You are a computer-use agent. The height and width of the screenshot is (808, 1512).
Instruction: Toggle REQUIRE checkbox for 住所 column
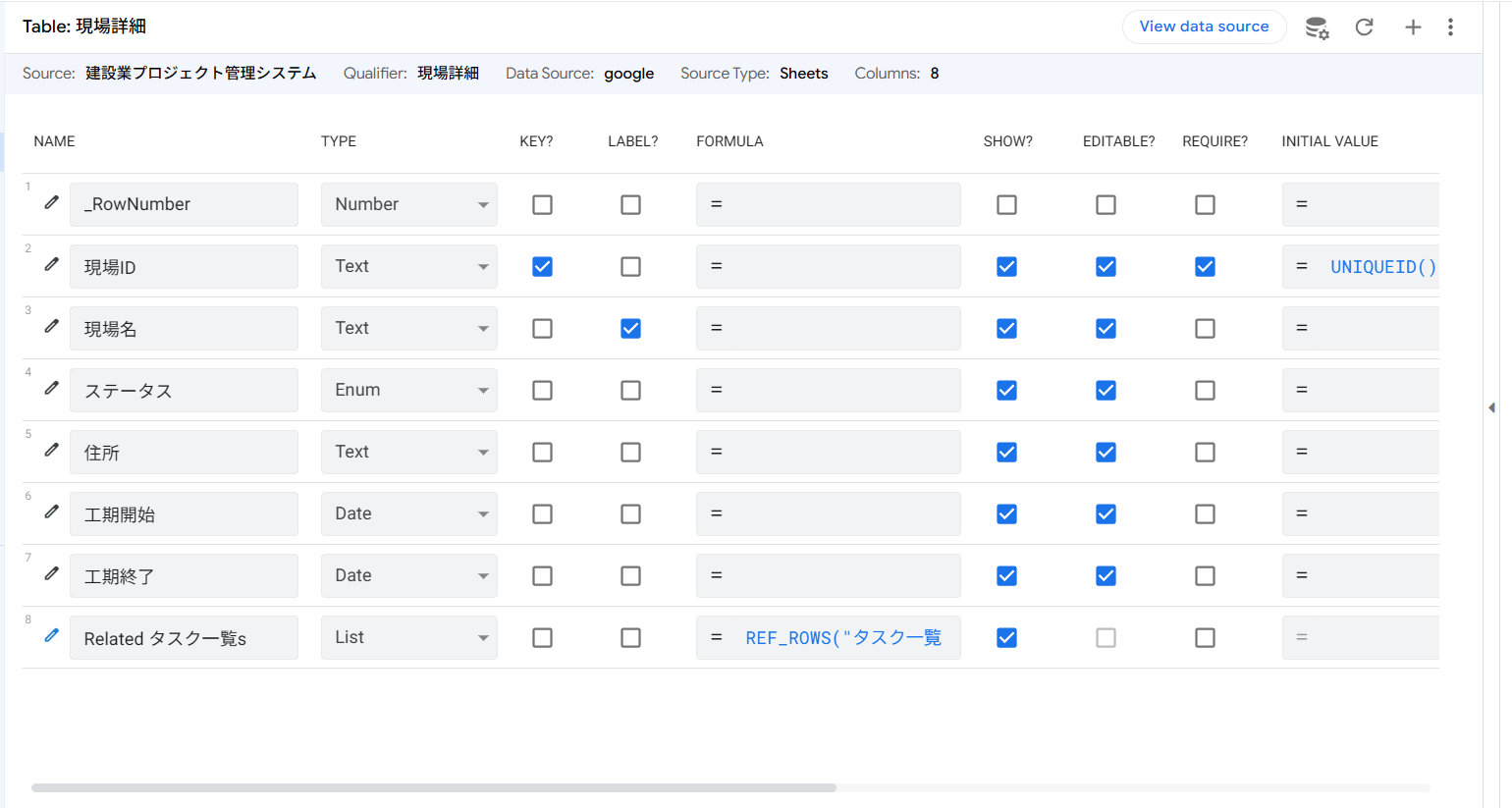click(x=1205, y=453)
